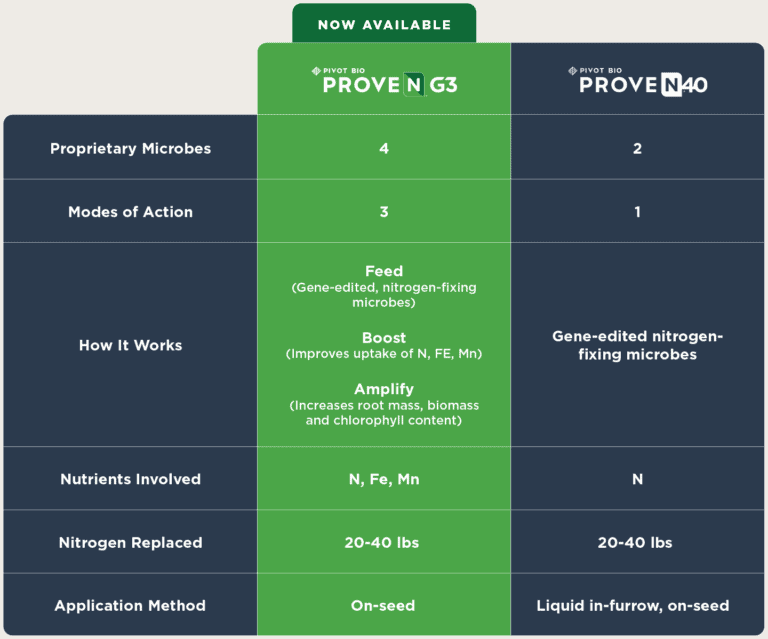768x639 pixels.
Task: Click the 'N, Fe, Mn' nutrients cell
Action: pyautogui.click(x=384, y=479)
